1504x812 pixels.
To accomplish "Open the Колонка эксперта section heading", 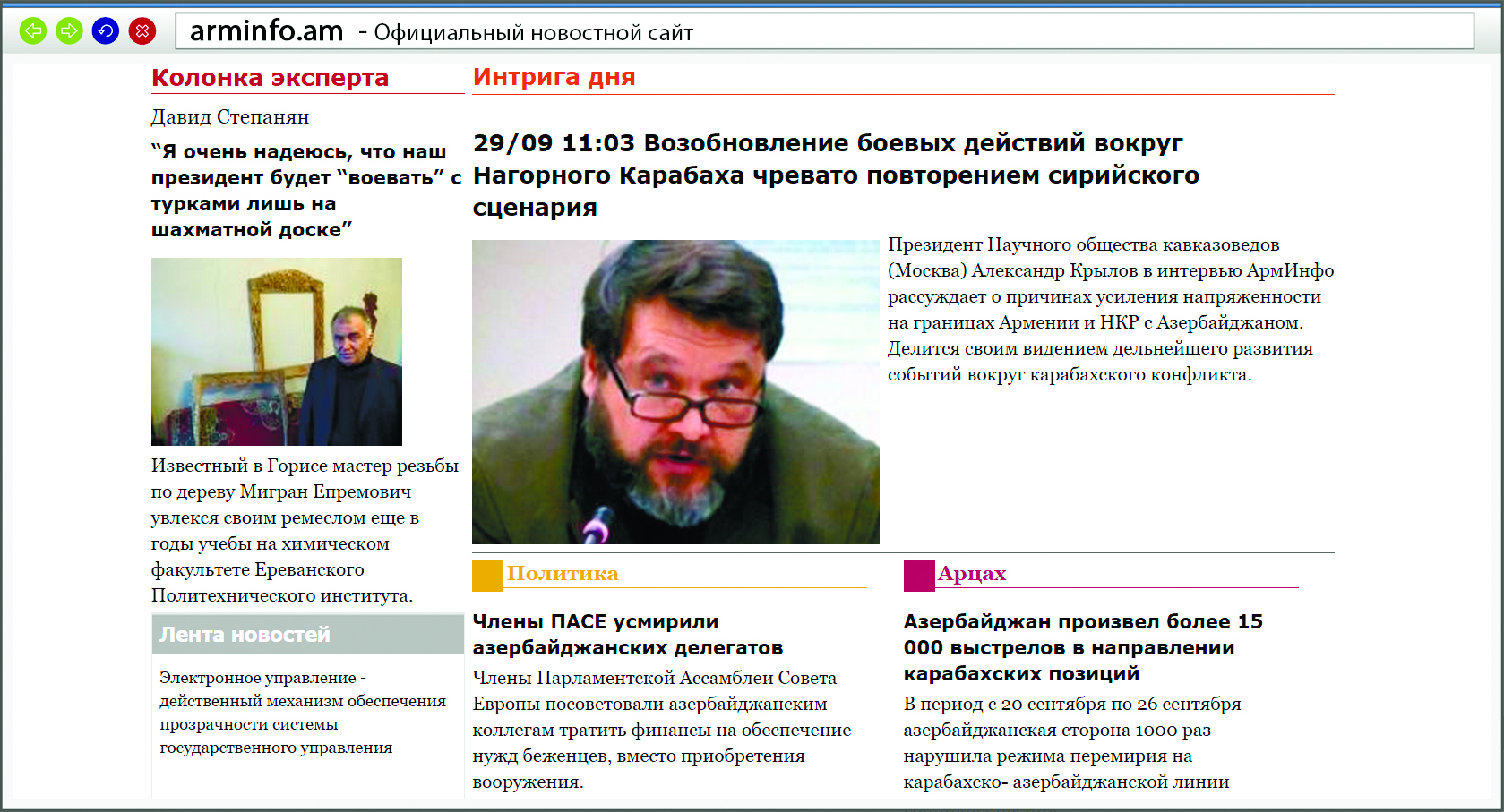I will pyautogui.click(x=270, y=78).
